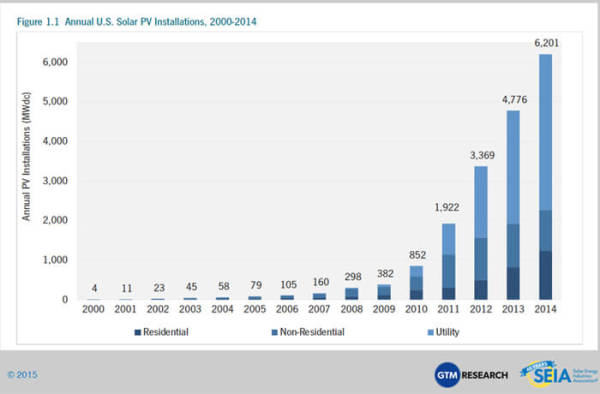Click the Non-Residential legend color square
Screen dimensions: 600x394
(274, 332)
